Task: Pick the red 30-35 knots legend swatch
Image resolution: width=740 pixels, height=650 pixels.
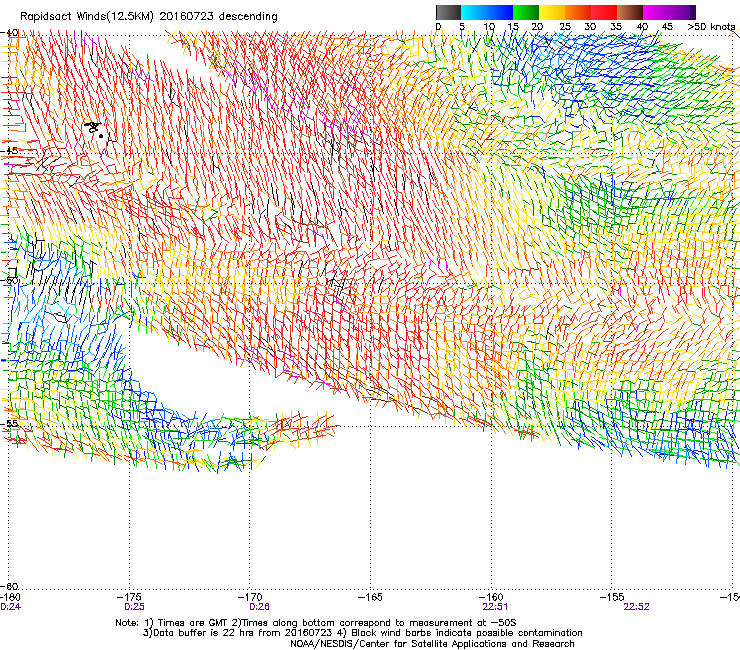Action: 604,12
